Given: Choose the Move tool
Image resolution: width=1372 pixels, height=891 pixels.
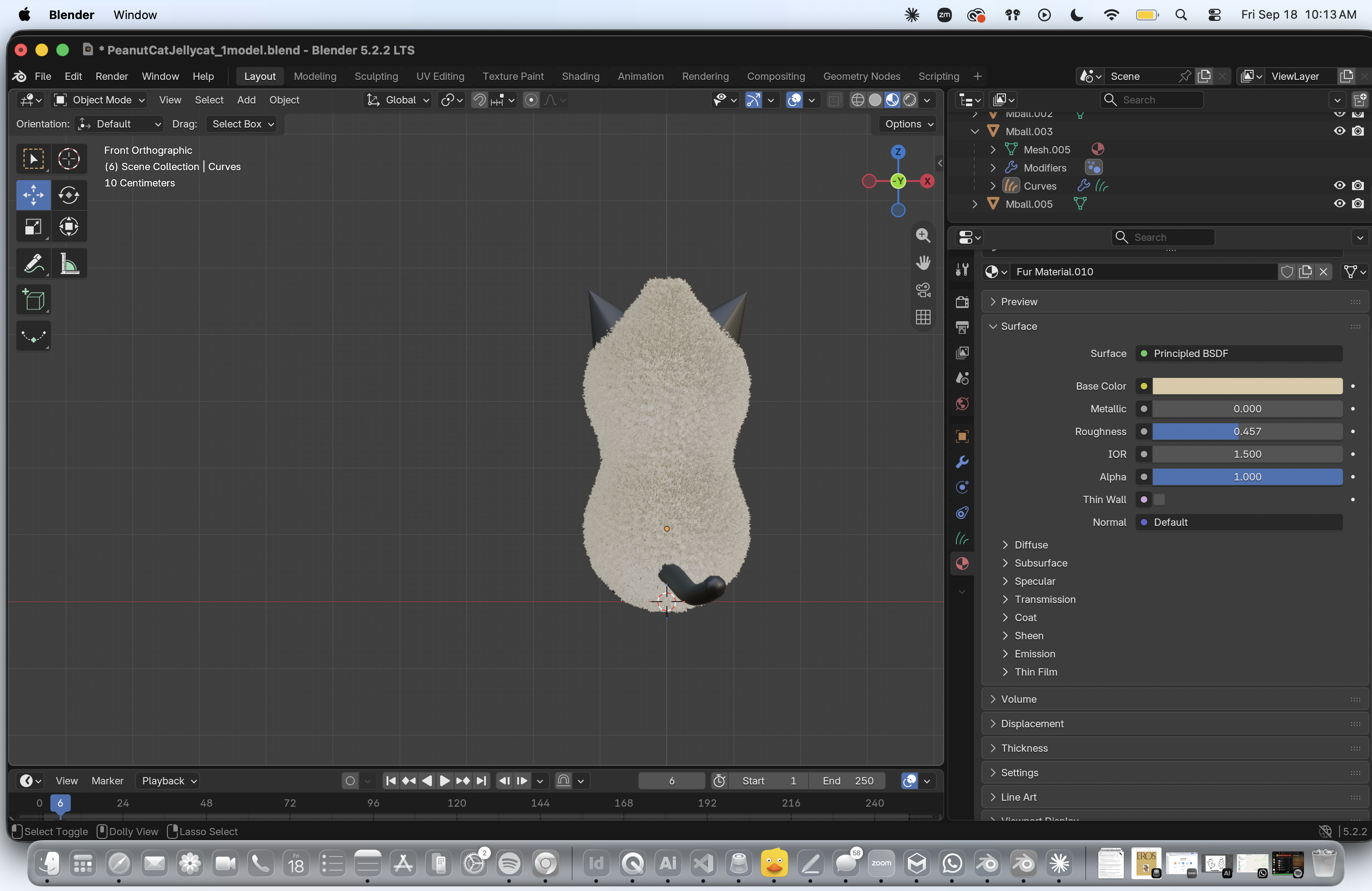Looking at the screenshot, I should (34, 195).
